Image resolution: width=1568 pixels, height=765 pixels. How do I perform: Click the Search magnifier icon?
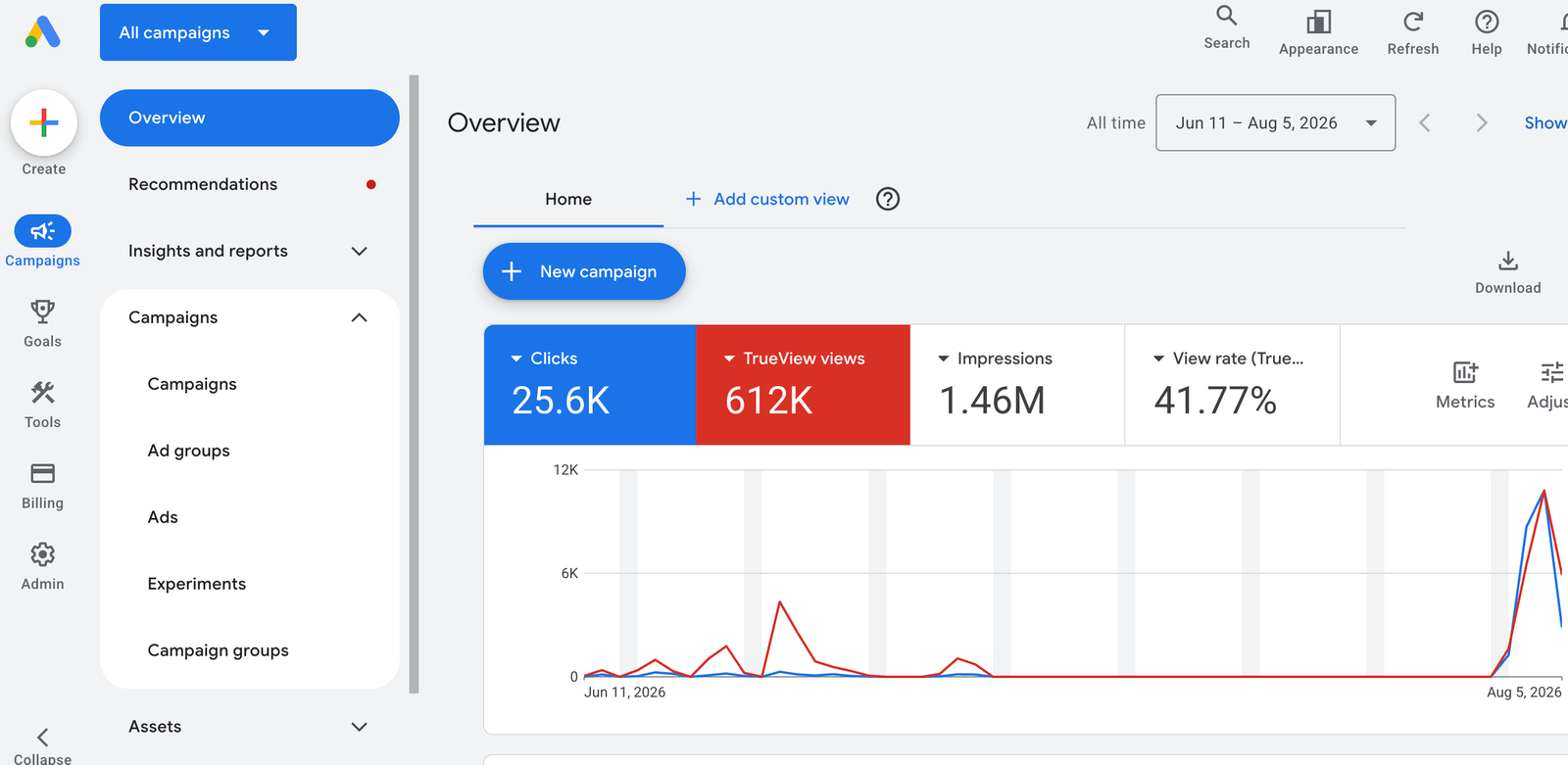1227,16
